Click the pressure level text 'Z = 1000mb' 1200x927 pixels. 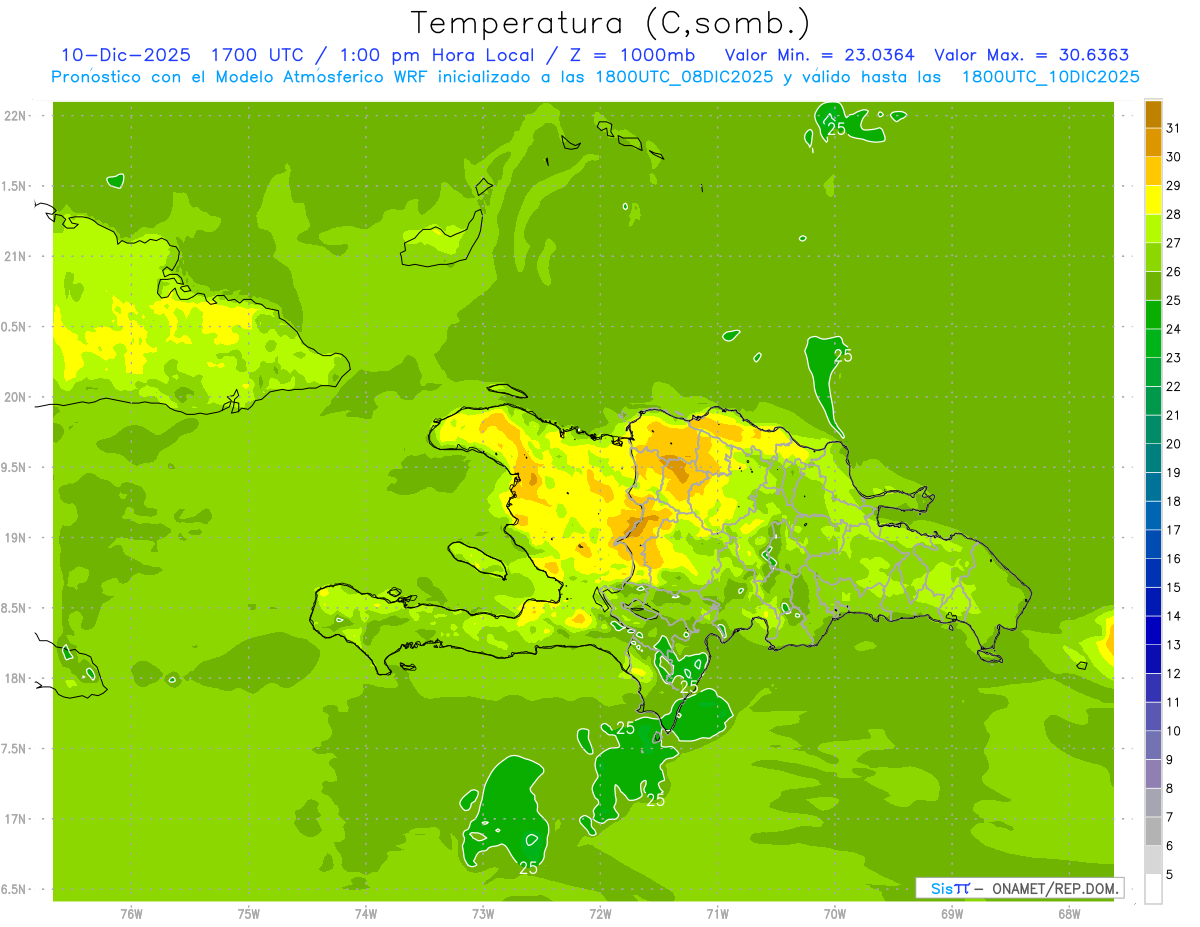click(631, 55)
